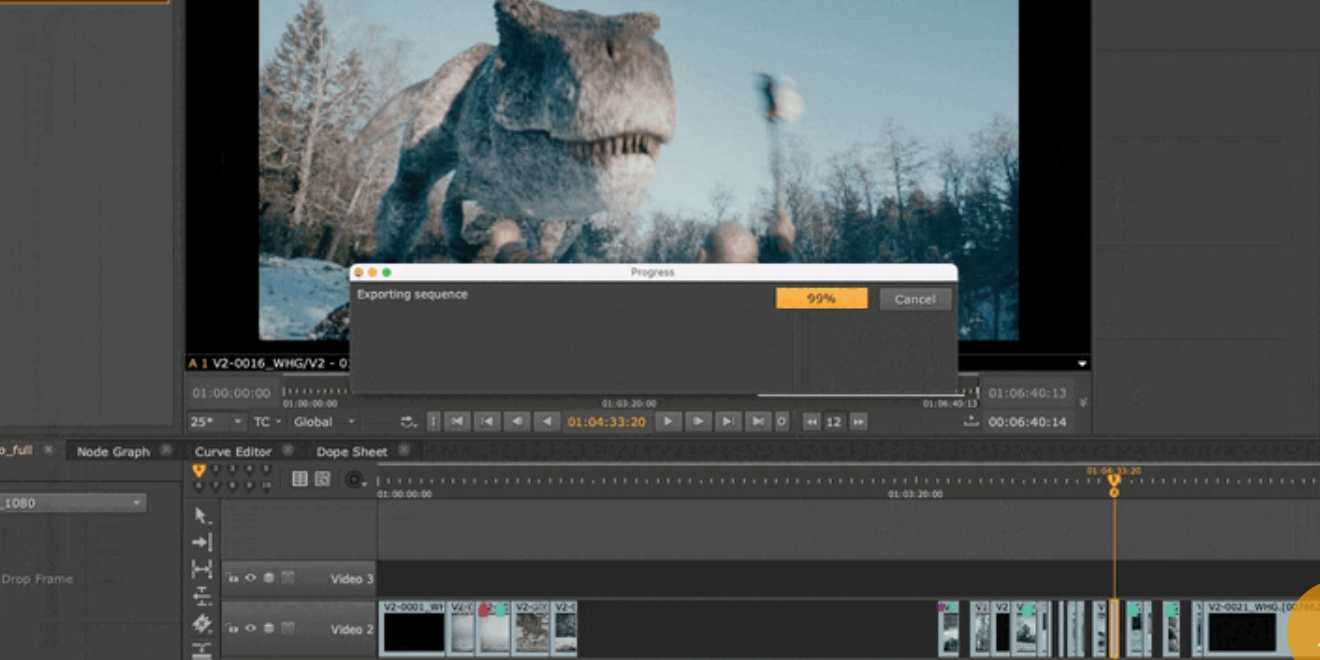Image resolution: width=1320 pixels, height=660 pixels.
Task: Play the sequence forward
Action: [x=668, y=422]
